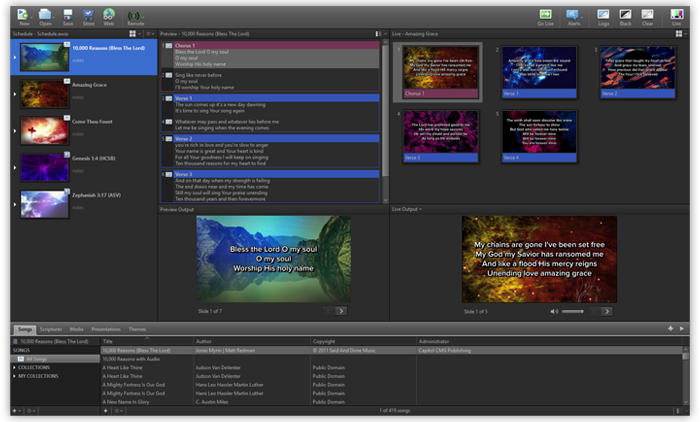700x422 pixels.
Task: Toggle the Logo output button
Action: point(603,16)
